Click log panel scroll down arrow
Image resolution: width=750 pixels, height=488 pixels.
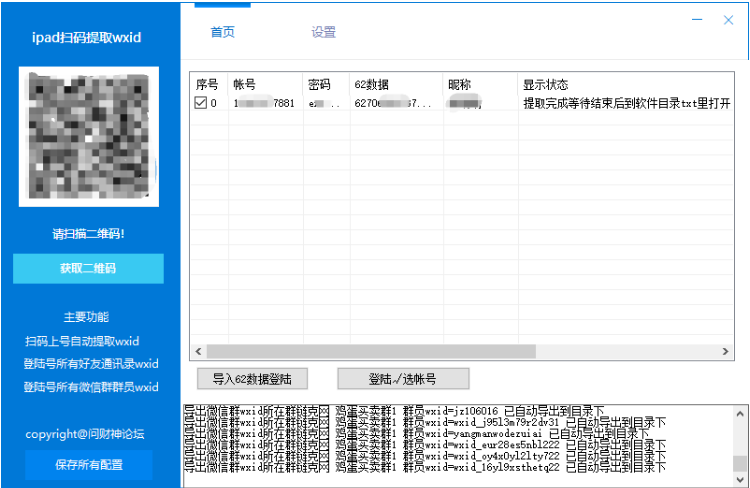(x=740, y=479)
